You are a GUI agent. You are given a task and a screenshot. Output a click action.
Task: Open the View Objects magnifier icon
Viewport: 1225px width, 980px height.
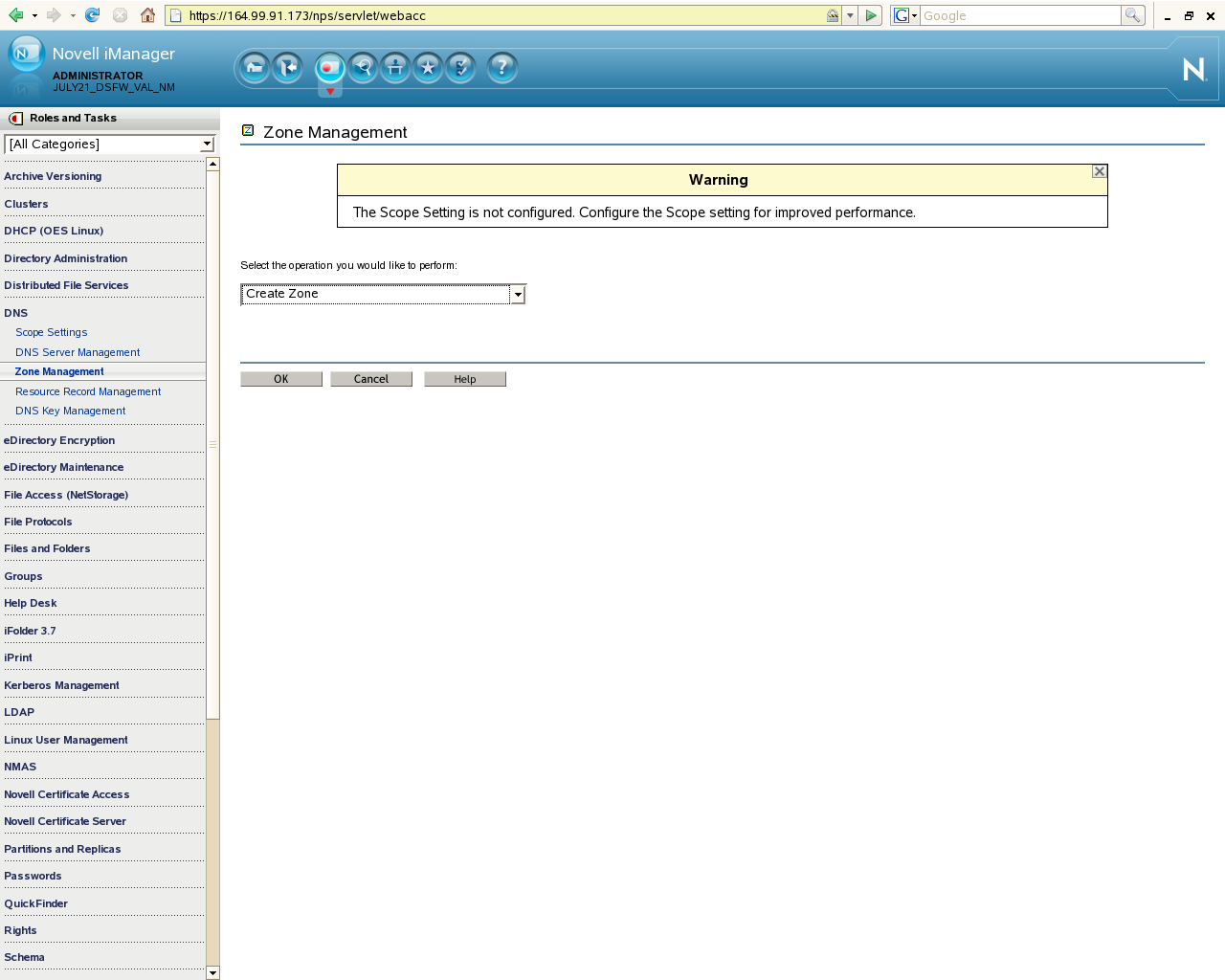[x=363, y=67]
